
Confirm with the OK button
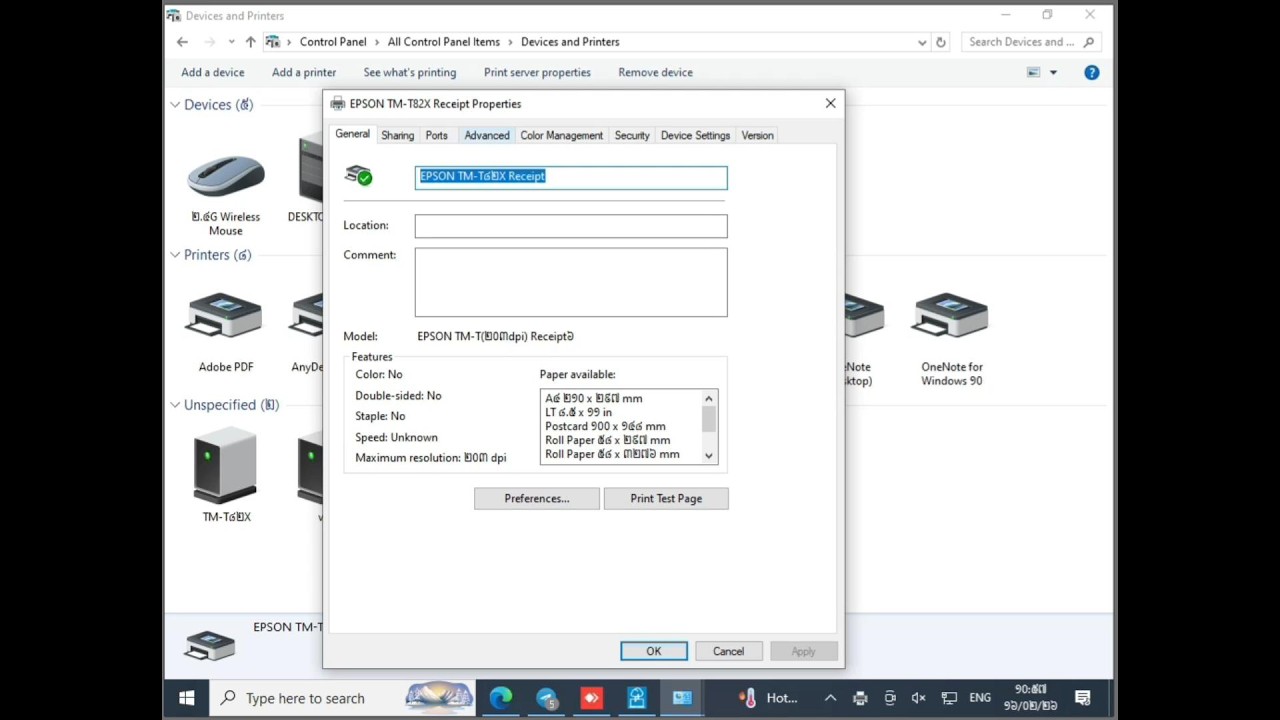click(x=654, y=651)
